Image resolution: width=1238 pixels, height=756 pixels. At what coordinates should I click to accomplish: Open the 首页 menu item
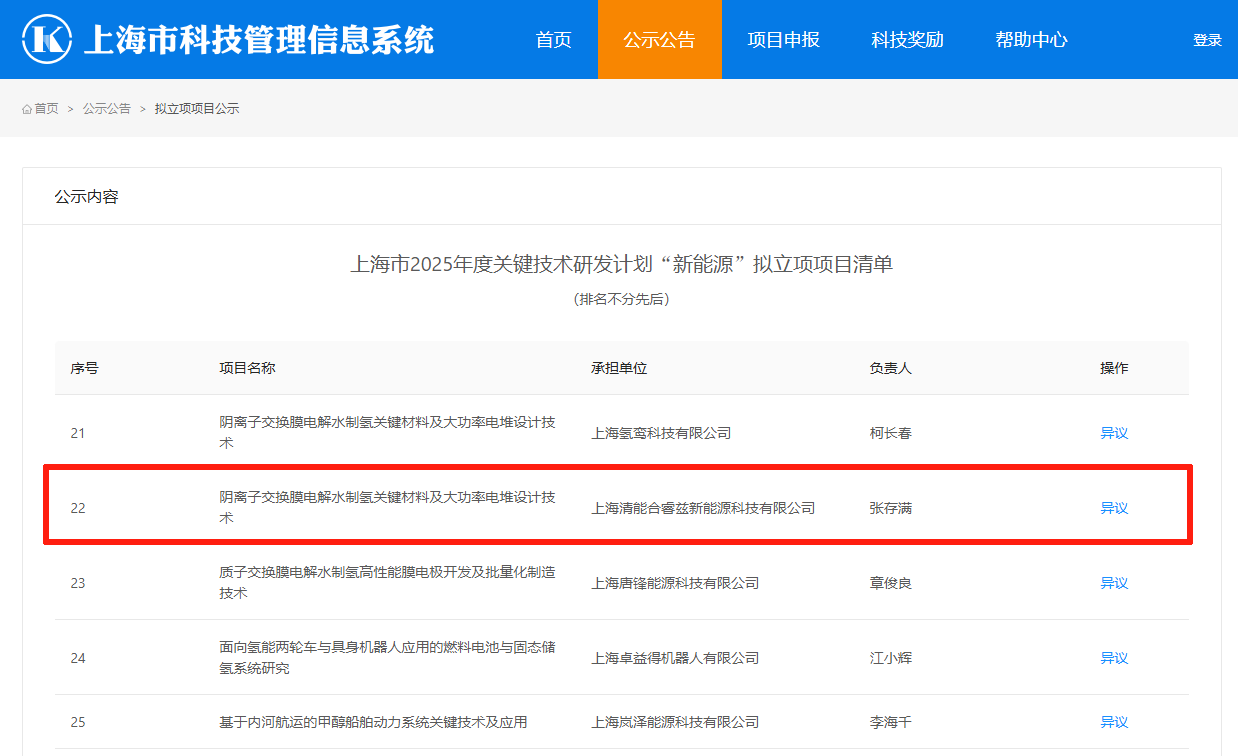click(553, 40)
